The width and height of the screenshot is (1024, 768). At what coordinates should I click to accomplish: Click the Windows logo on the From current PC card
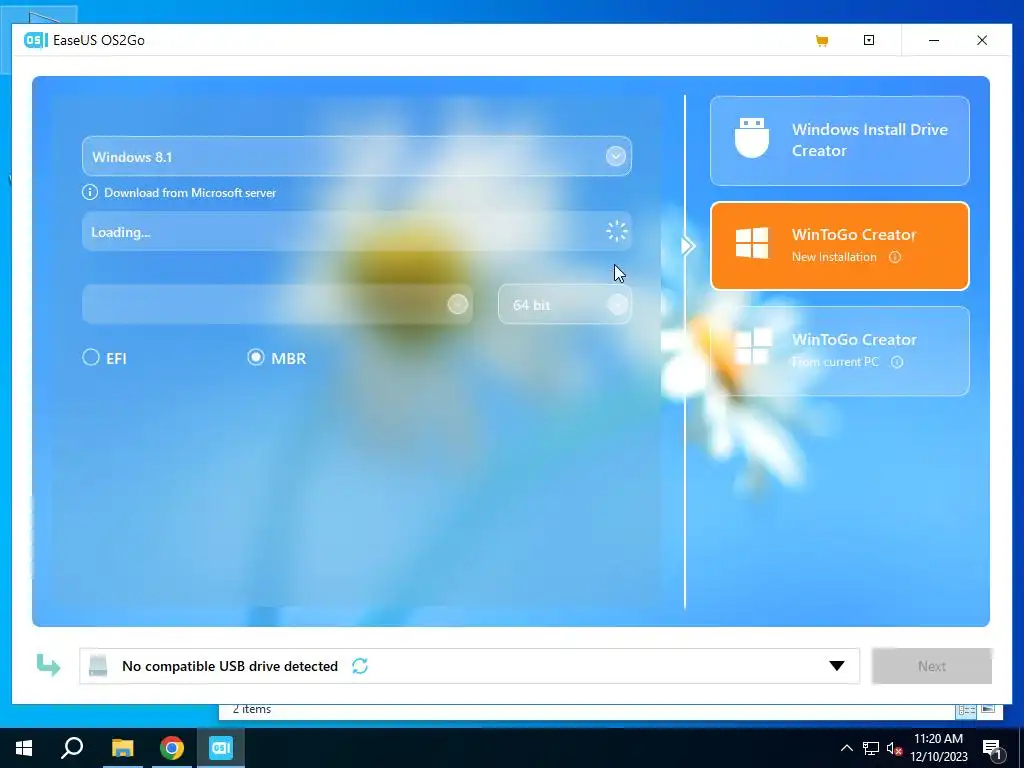(752, 347)
